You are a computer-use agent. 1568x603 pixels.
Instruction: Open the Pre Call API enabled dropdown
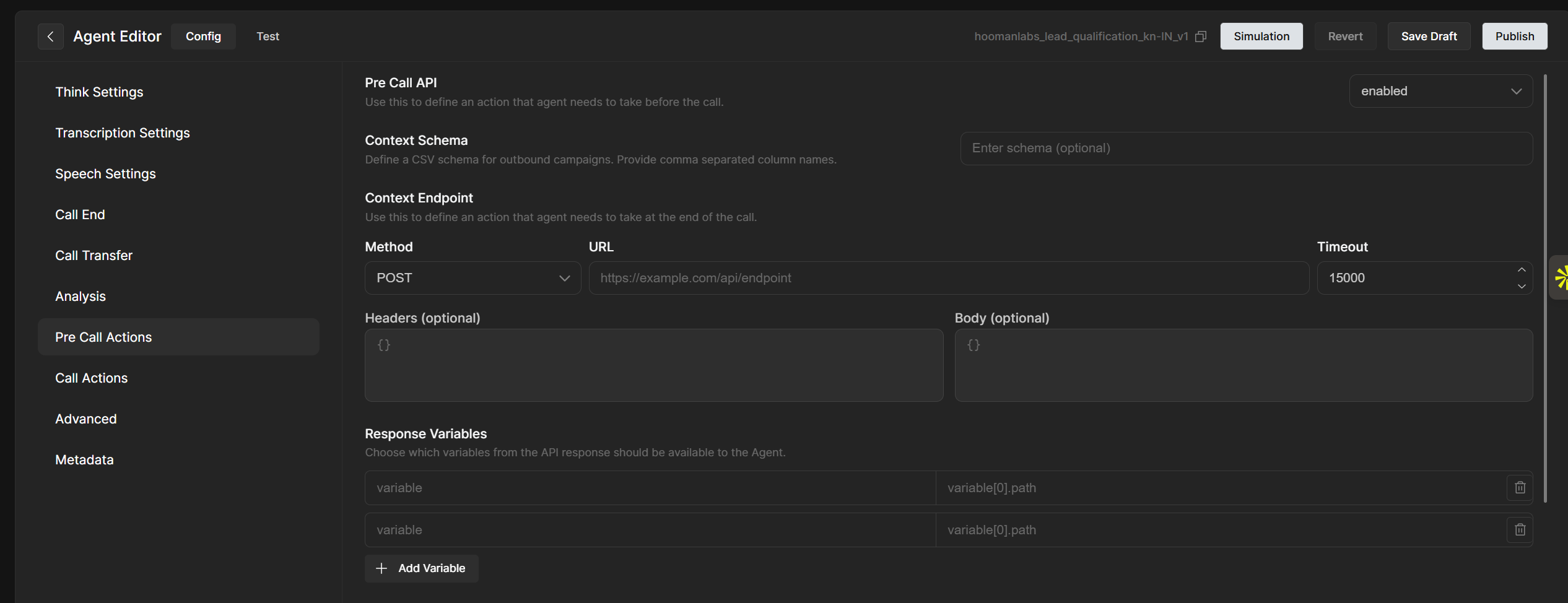click(x=1440, y=91)
